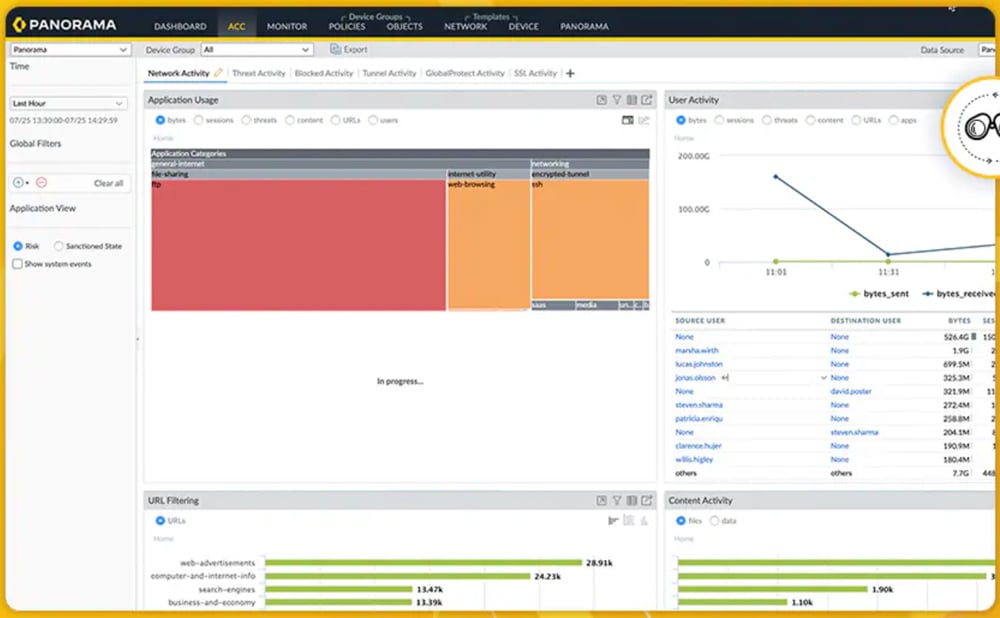The image size is (1000, 618).
Task: Select the data radio button in Content Activity
Action: coord(714,521)
